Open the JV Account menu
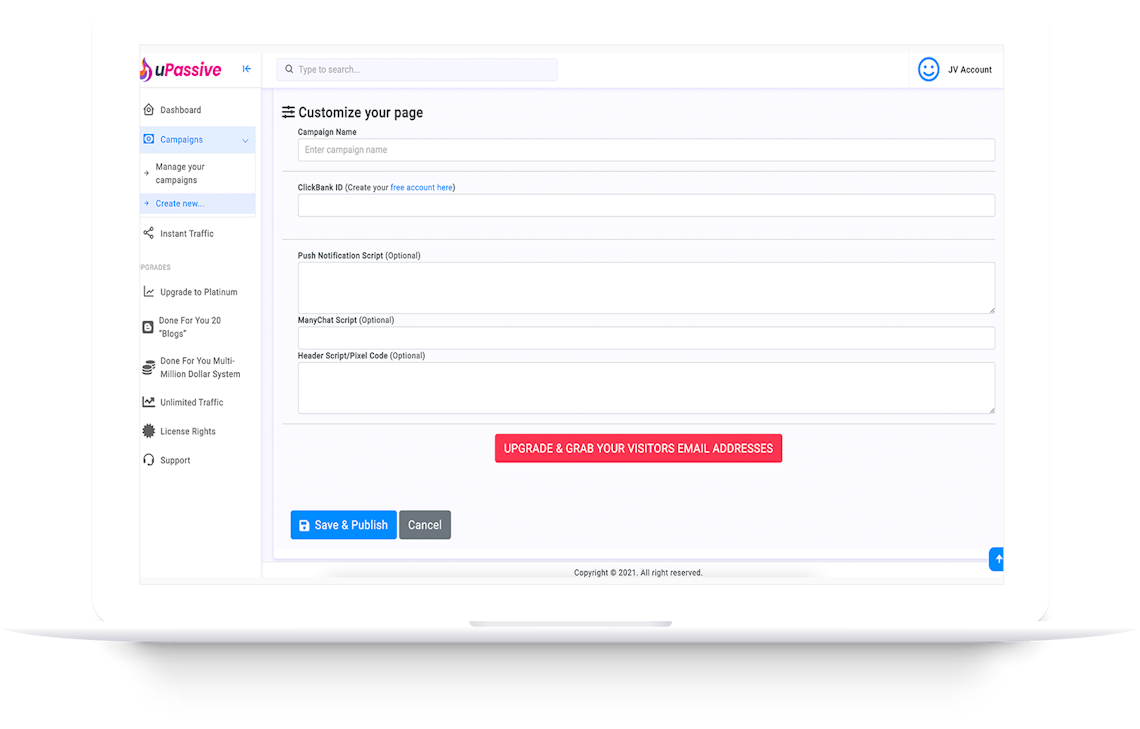 969,70
